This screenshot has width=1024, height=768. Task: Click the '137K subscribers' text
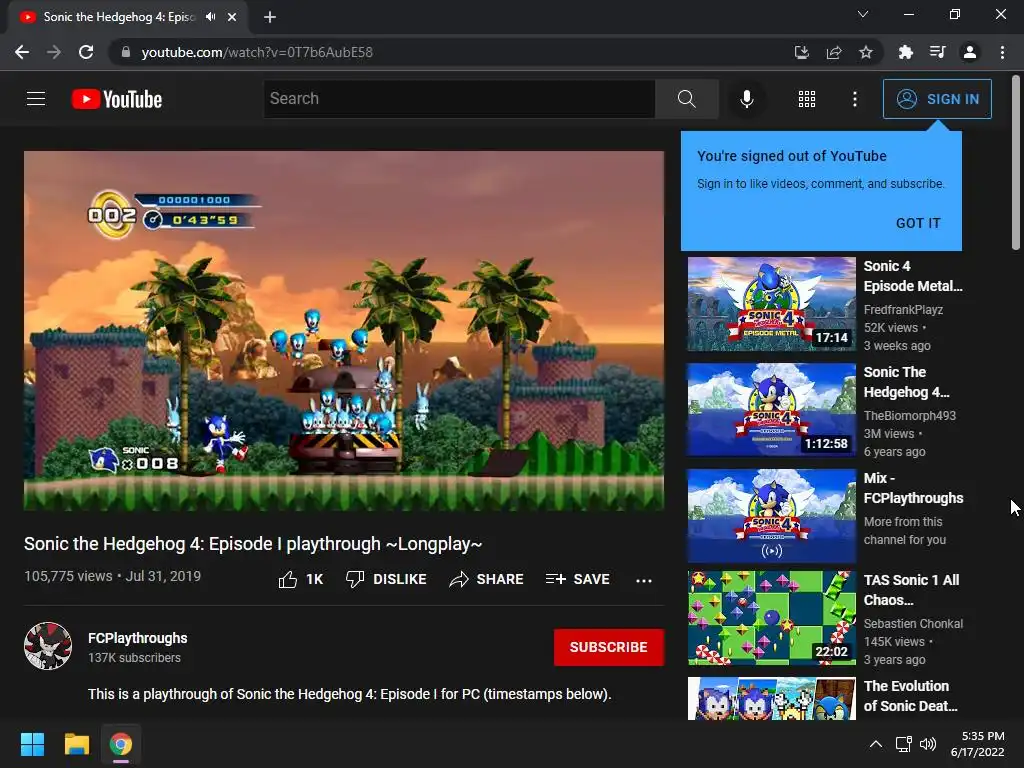(135, 658)
